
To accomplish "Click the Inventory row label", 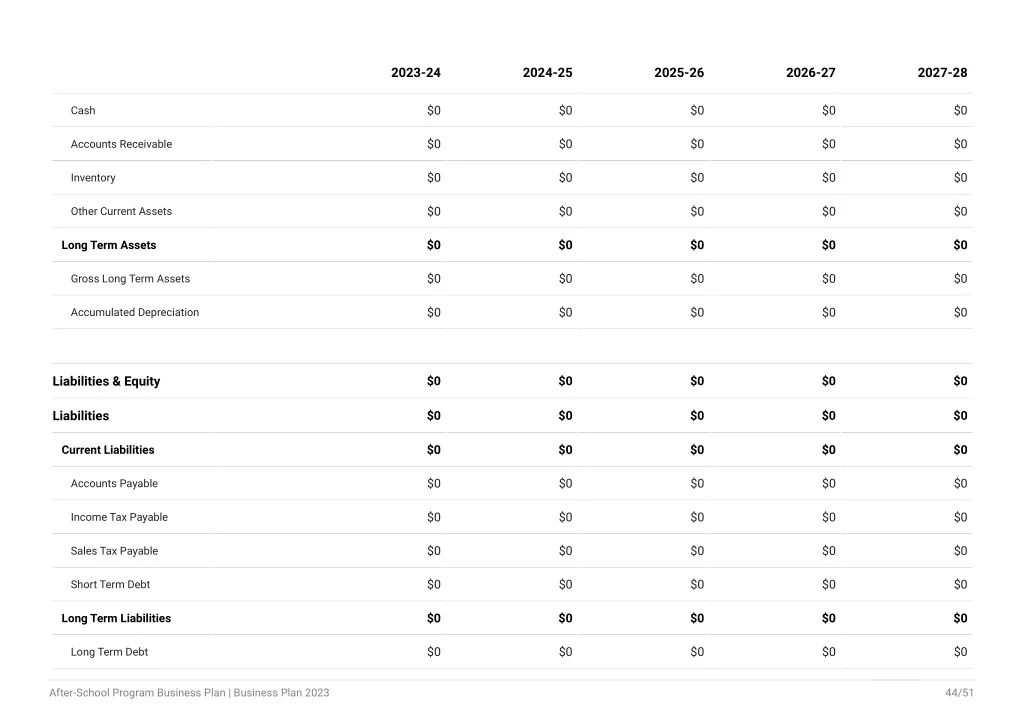I will pos(93,178).
